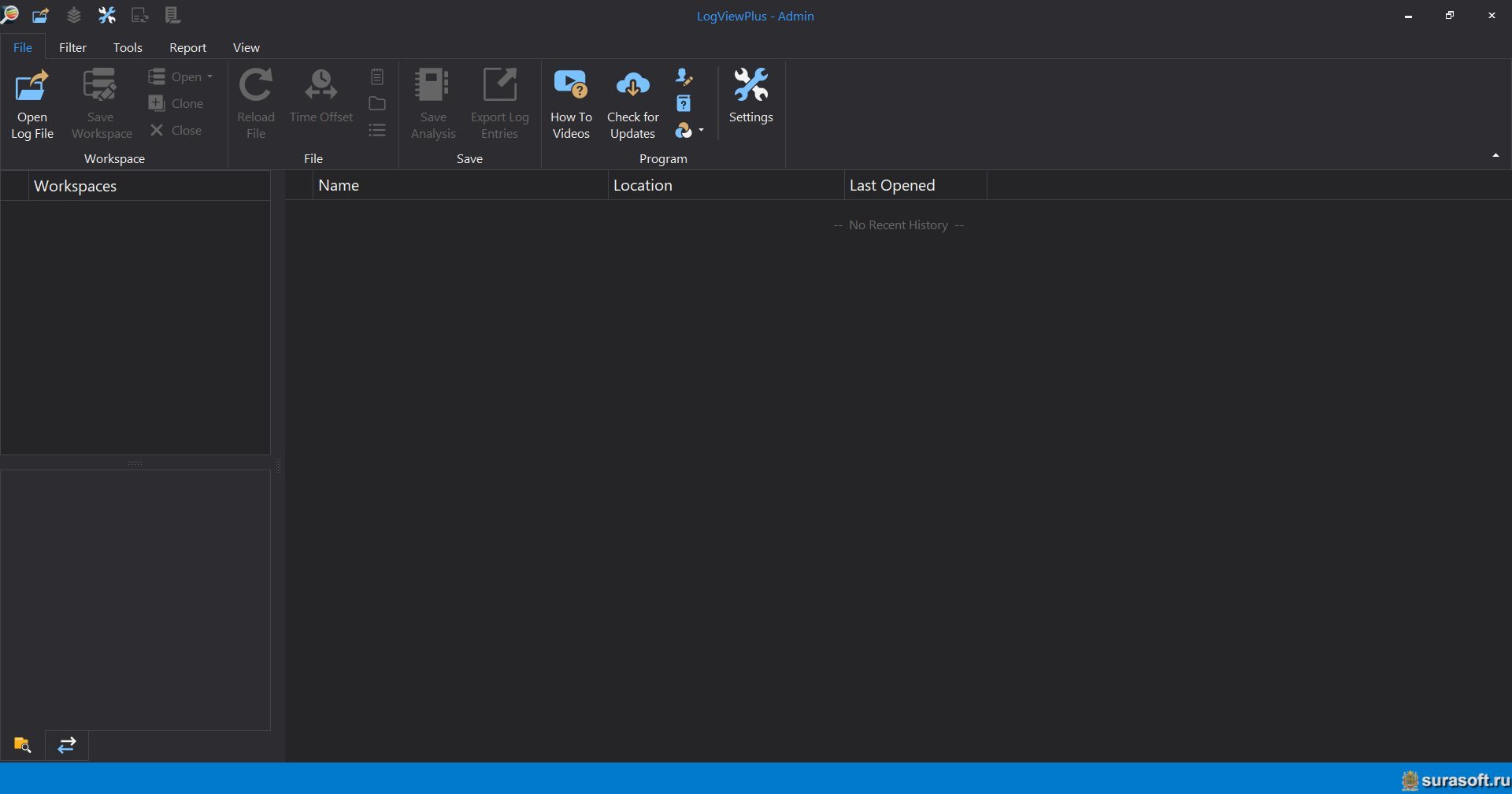This screenshot has height=794, width=1512.
Task: Click the Open Log File ribbon button
Action: [x=32, y=104]
